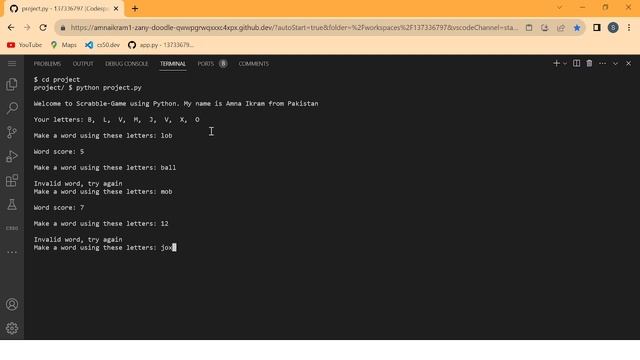Go forward in browser history
The width and height of the screenshot is (640, 360).
pyautogui.click(x=27, y=28)
